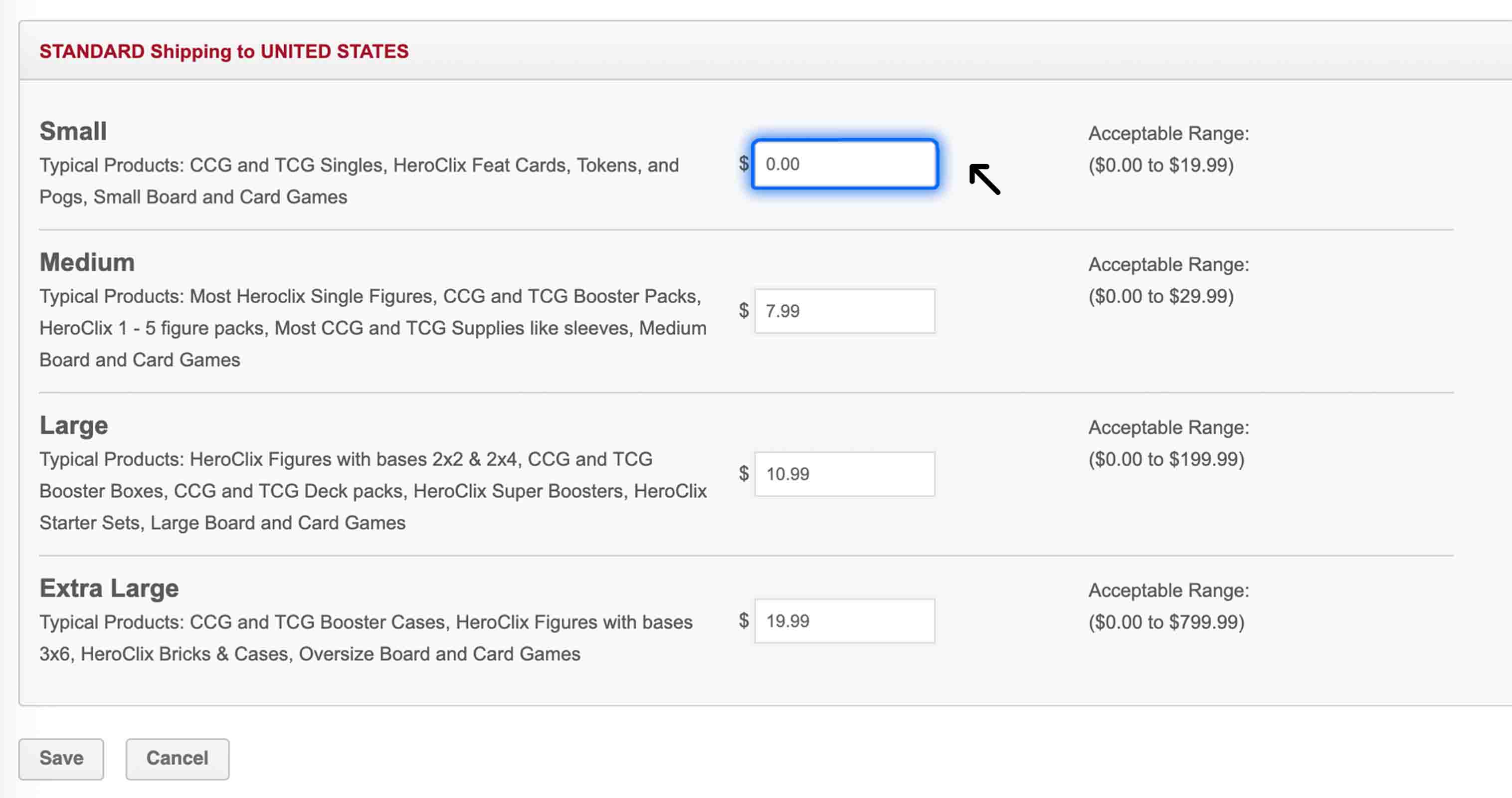Click the Cancel button
This screenshot has height=798, width=1512.
coord(177,758)
